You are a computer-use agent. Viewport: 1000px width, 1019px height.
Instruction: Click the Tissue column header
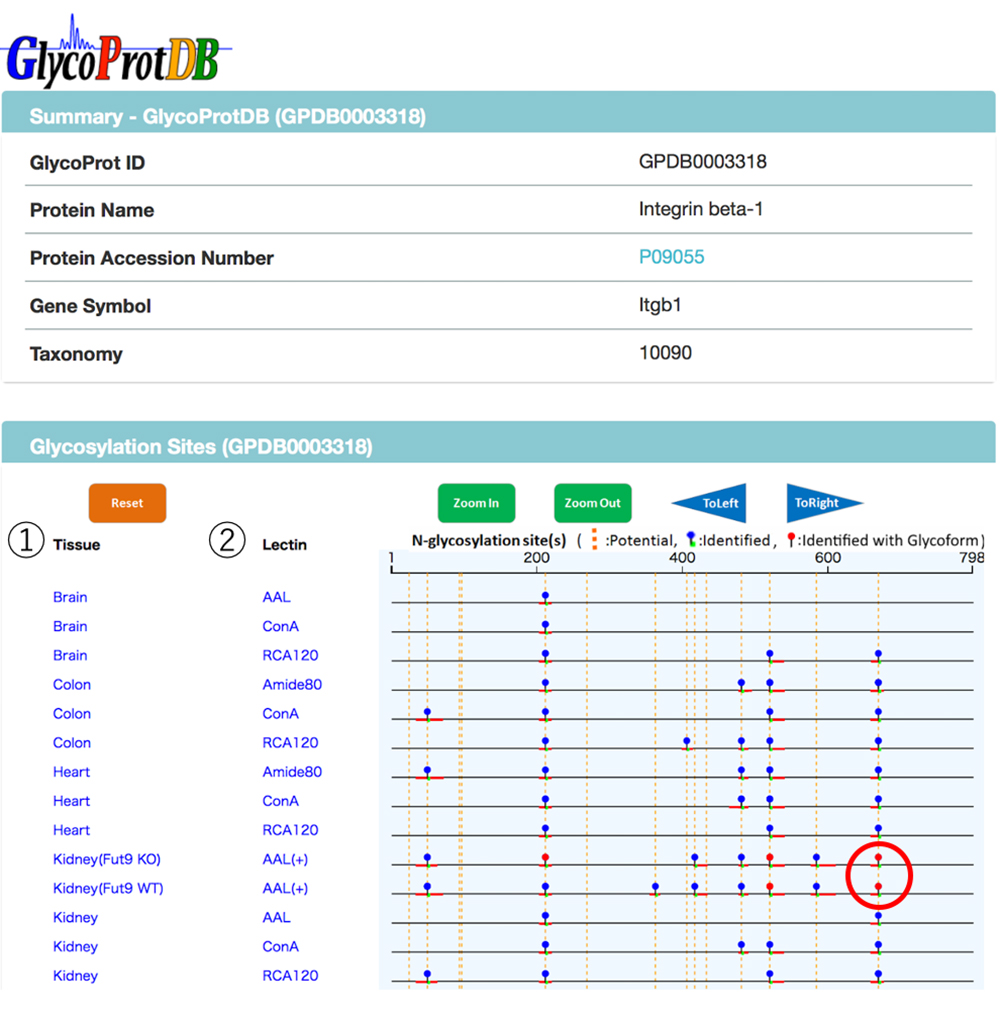point(77,545)
